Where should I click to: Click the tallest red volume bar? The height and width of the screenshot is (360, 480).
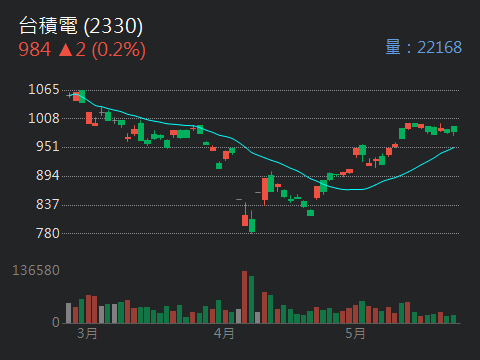[x=245, y=297]
